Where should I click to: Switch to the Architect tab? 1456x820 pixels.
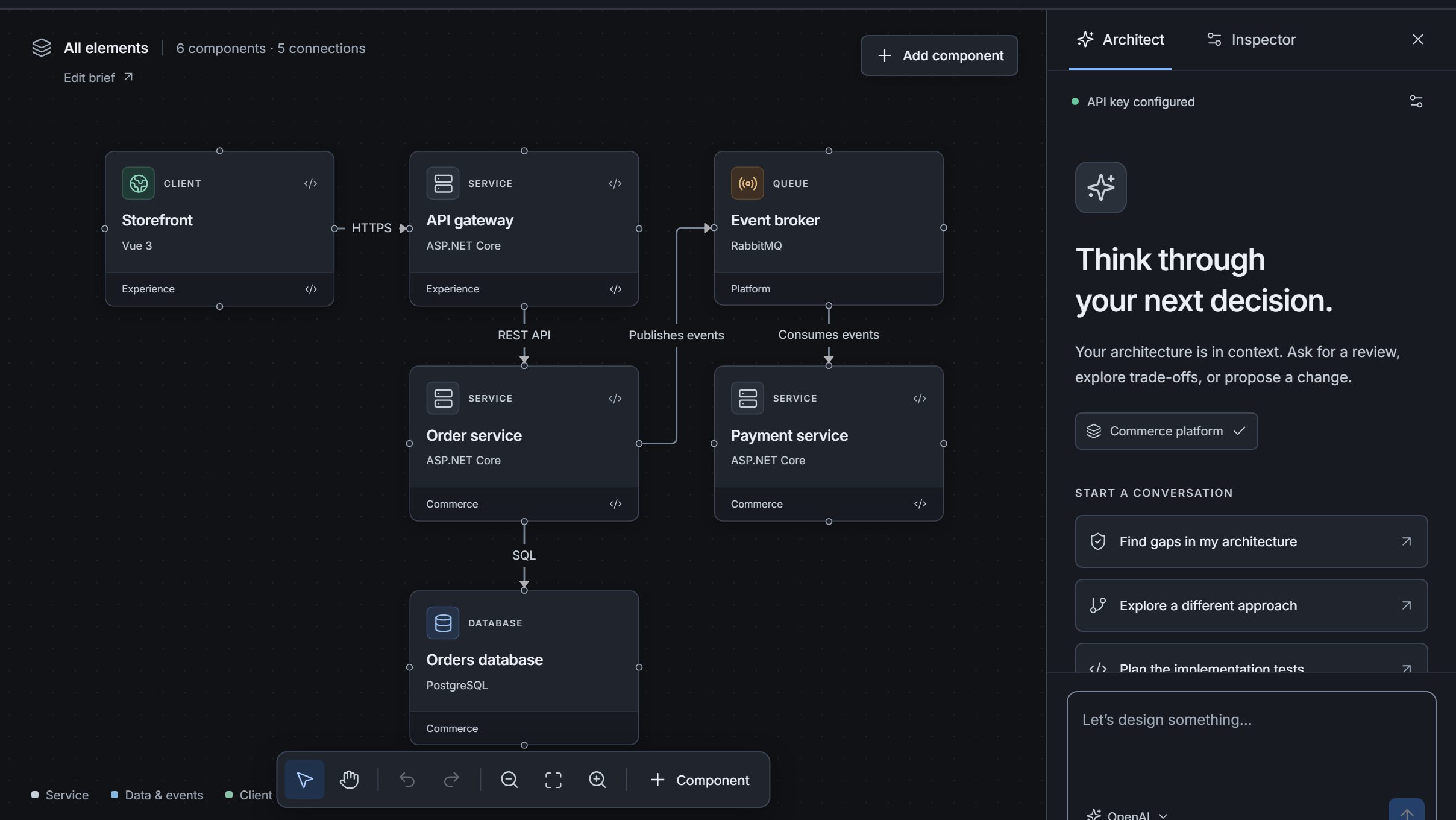[1120, 40]
